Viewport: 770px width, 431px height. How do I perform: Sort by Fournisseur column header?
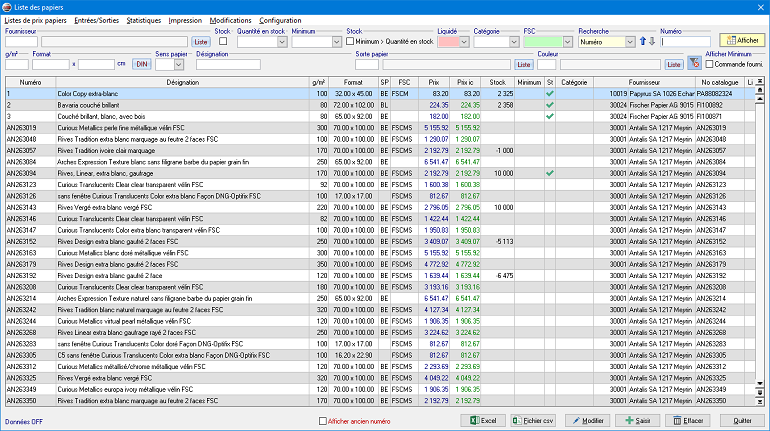[x=644, y=82]
